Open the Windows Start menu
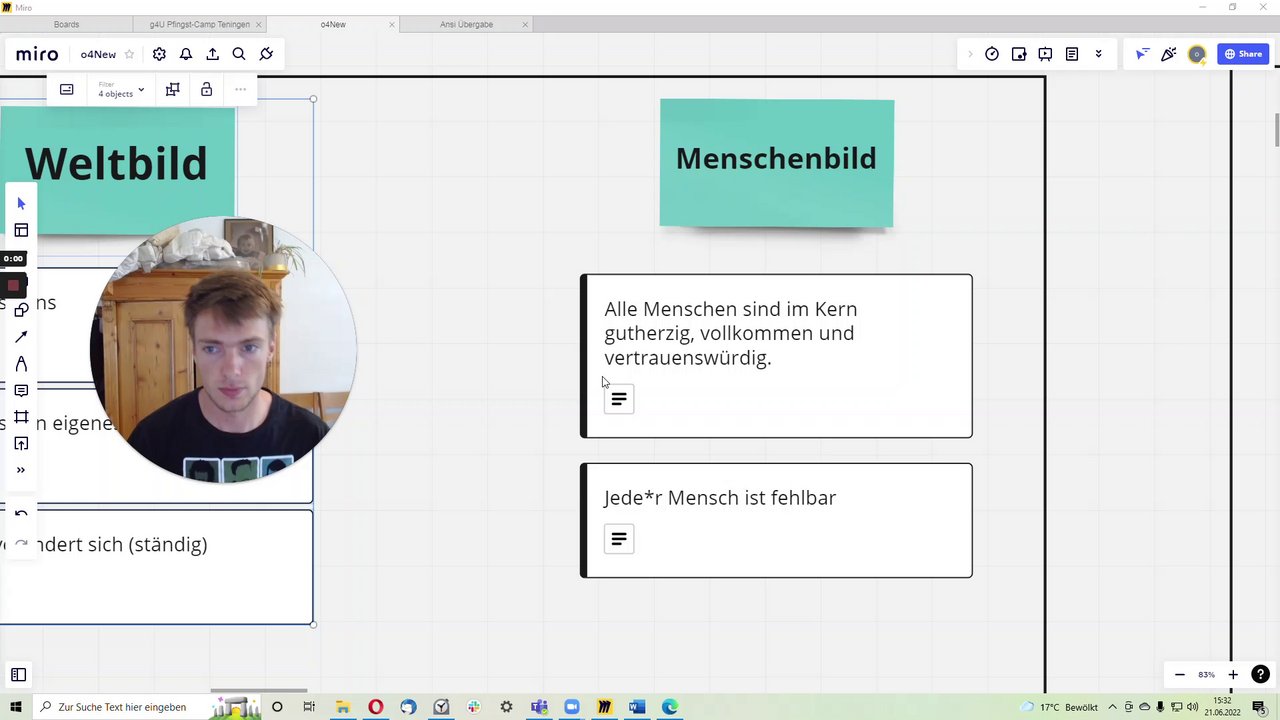The image size is (1280, 720). click(x=16, y=707)
